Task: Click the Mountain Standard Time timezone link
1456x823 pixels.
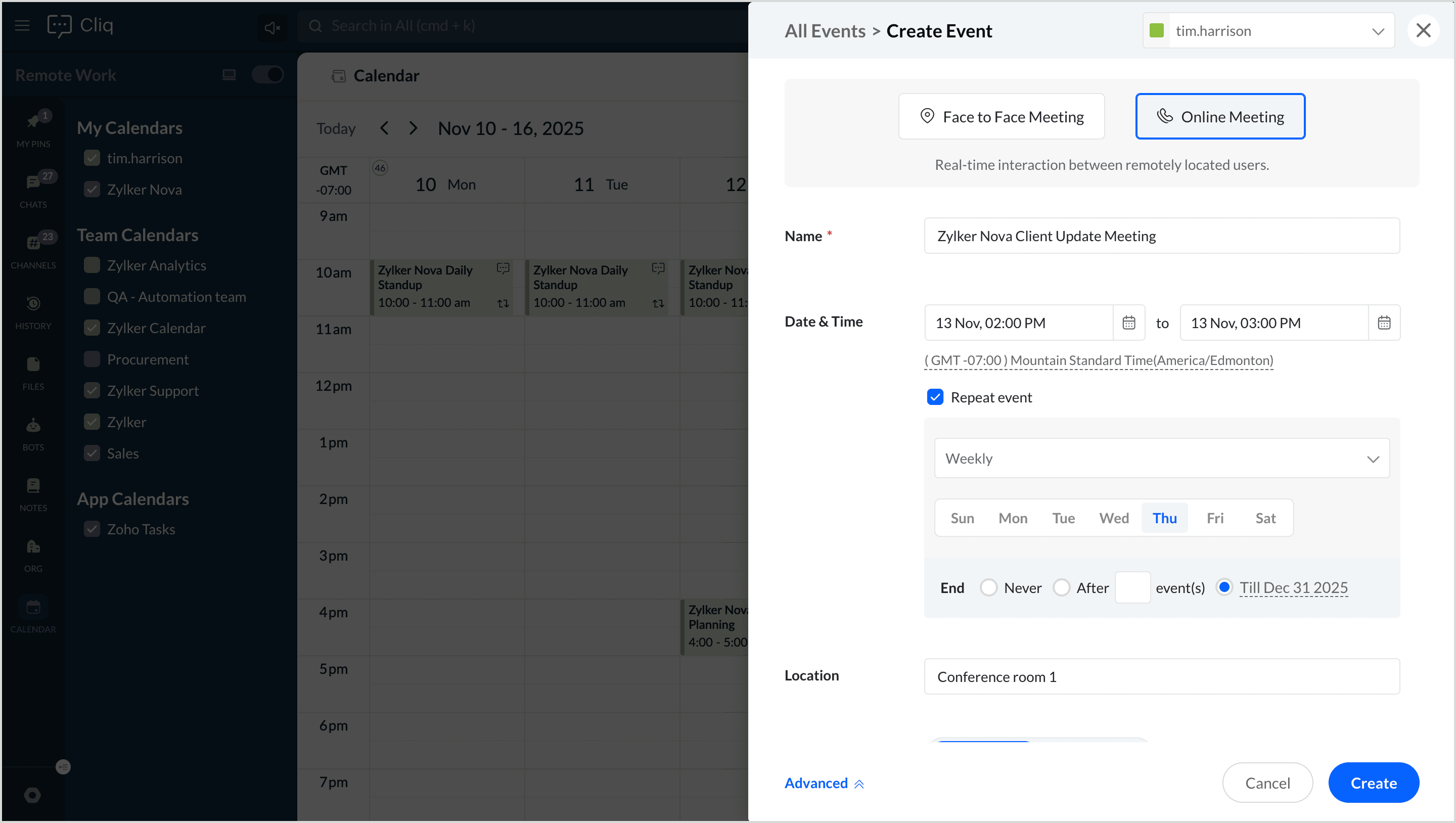Action: (1098, 360)
